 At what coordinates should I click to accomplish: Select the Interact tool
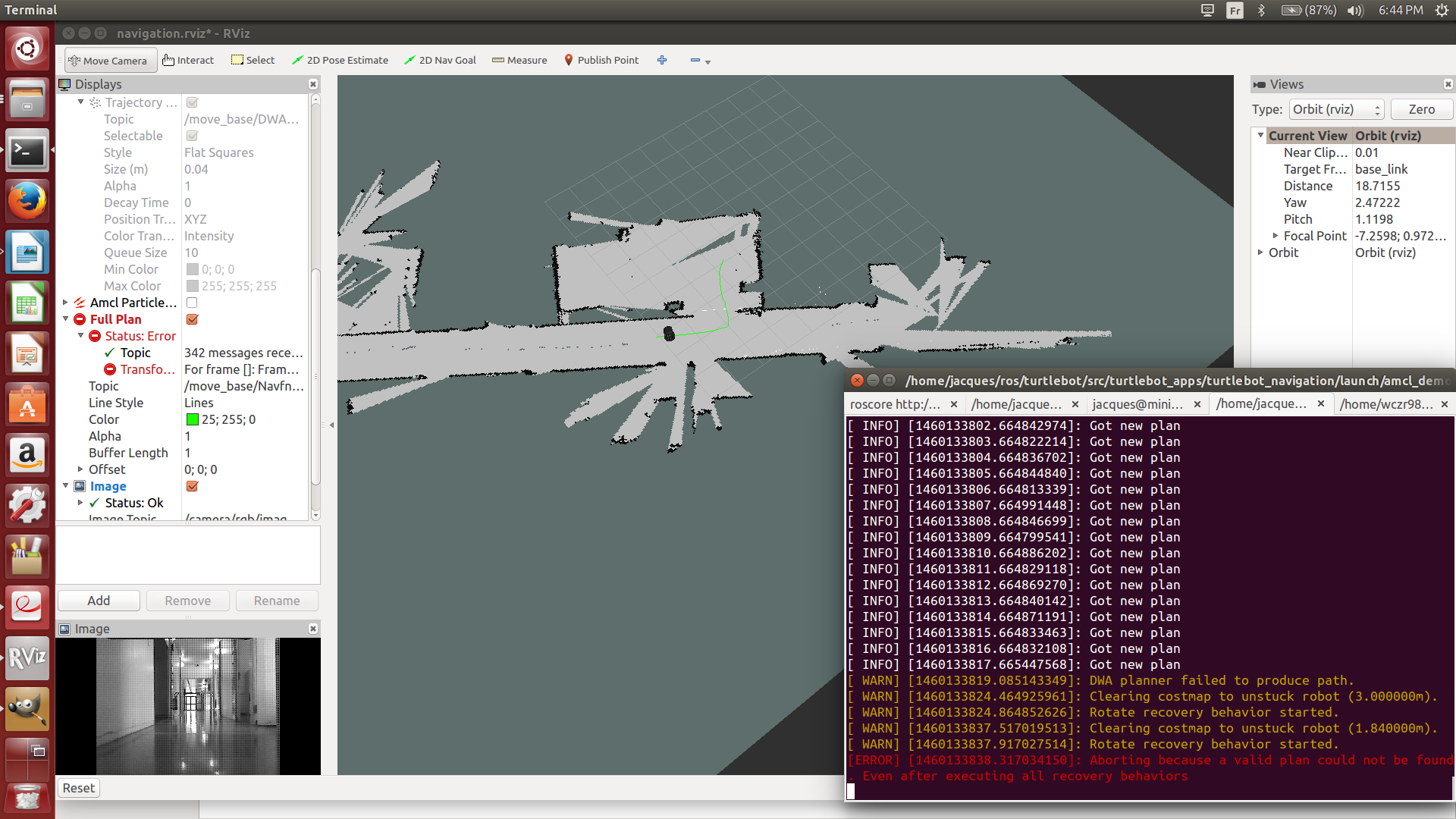click(188, 61)
